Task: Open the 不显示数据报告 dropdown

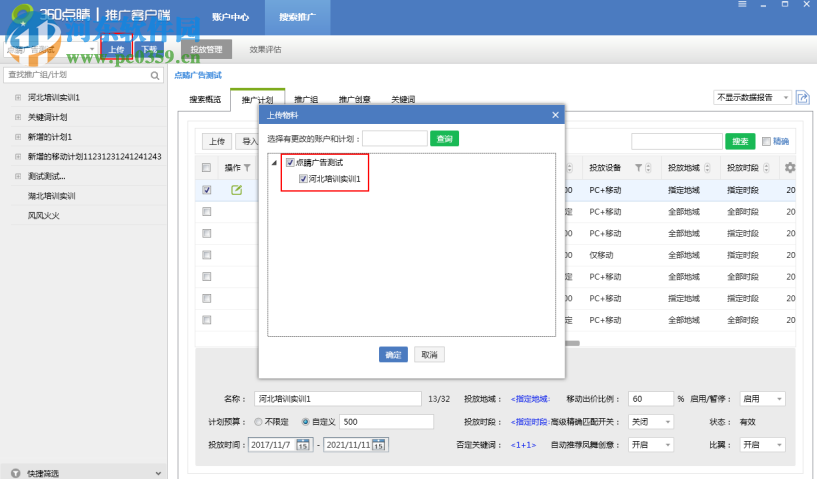Action: [x=752, y=97]
